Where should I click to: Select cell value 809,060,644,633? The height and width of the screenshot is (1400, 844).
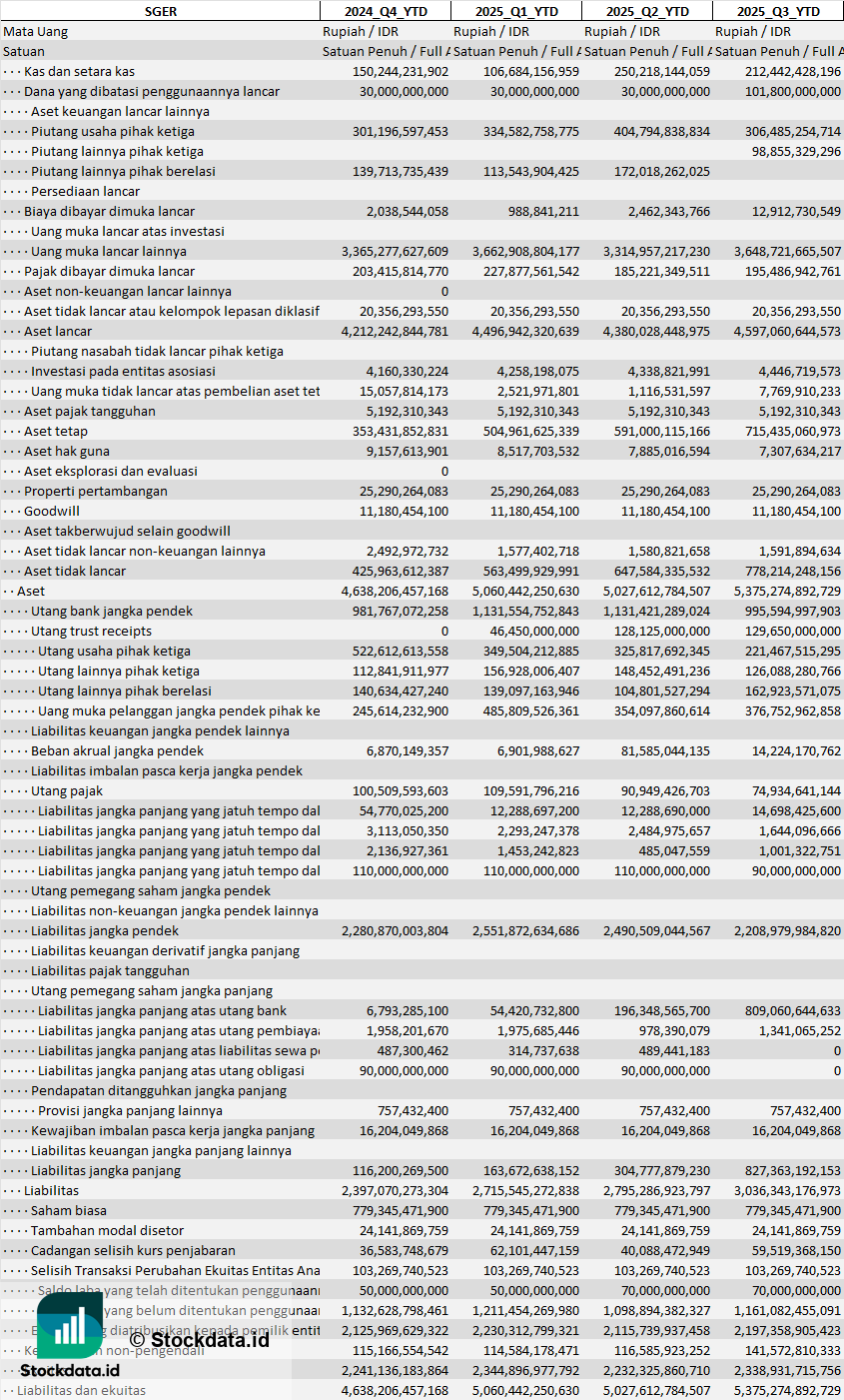point(793,1010)
